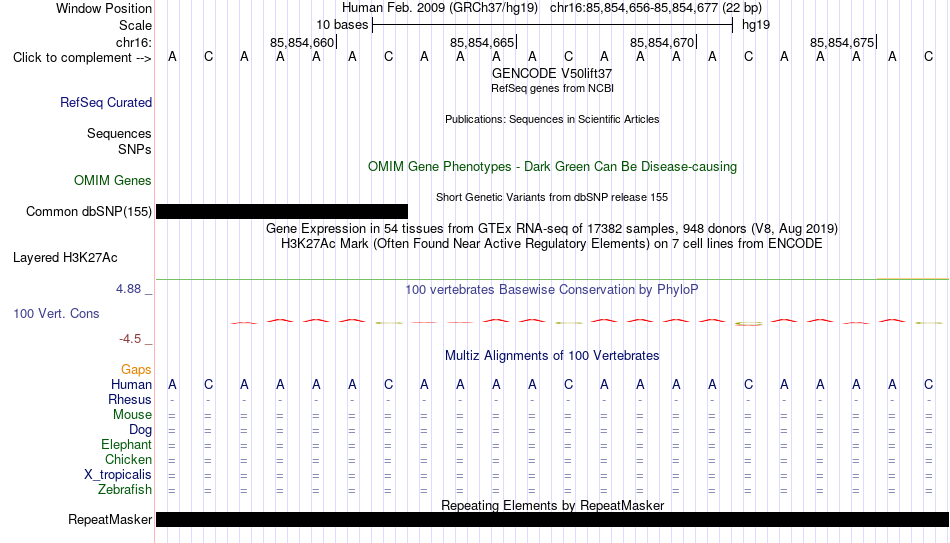
Task: Click the 10 bases scale bar
Action: click(x=553, y=25)
